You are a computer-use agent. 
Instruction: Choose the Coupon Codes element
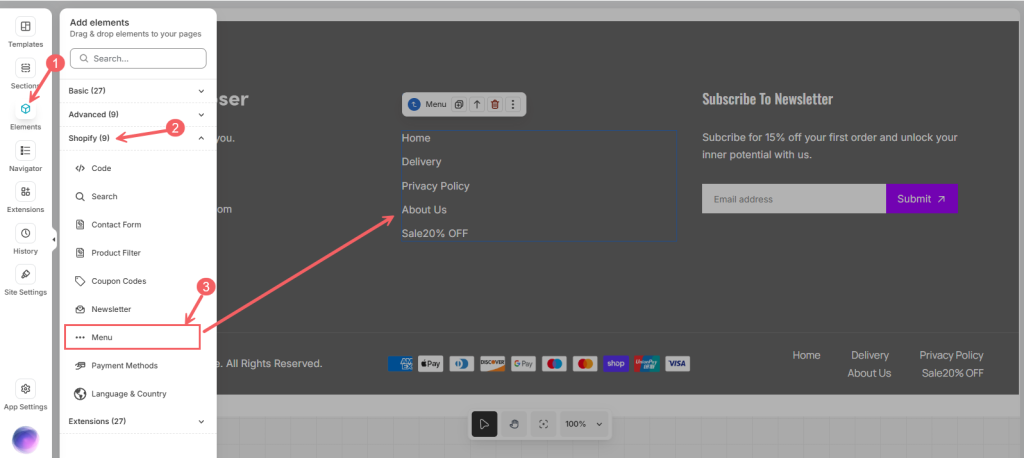(x=118, y=281)
